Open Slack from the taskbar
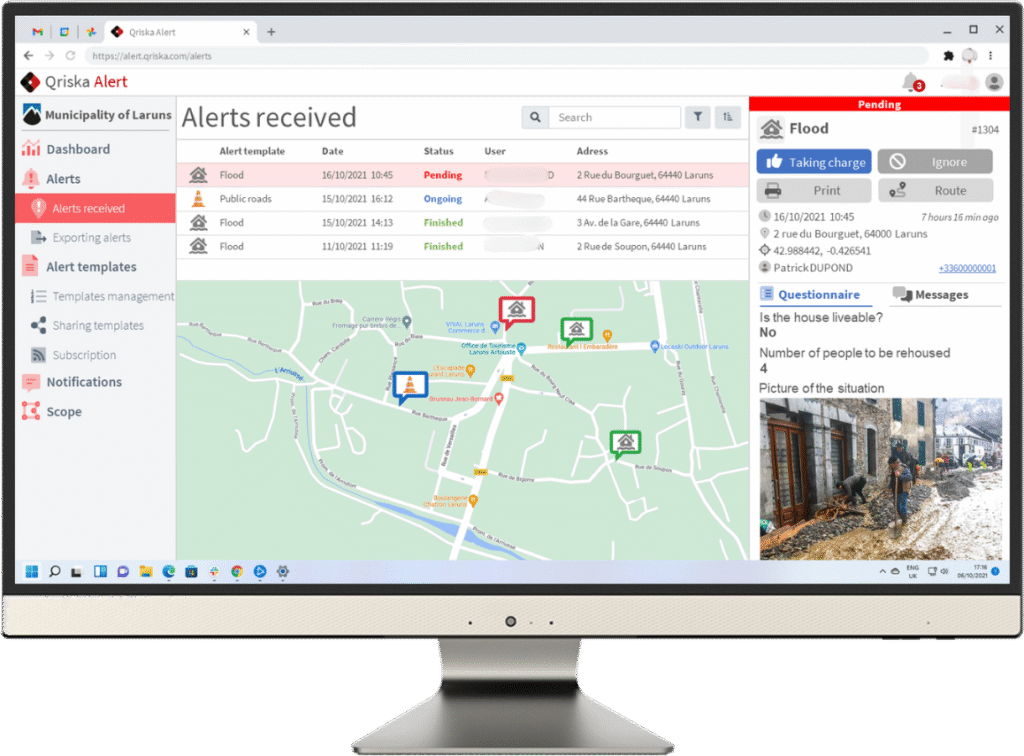The height and width of the screenshot is (756, 1024). tap(214, 572)
